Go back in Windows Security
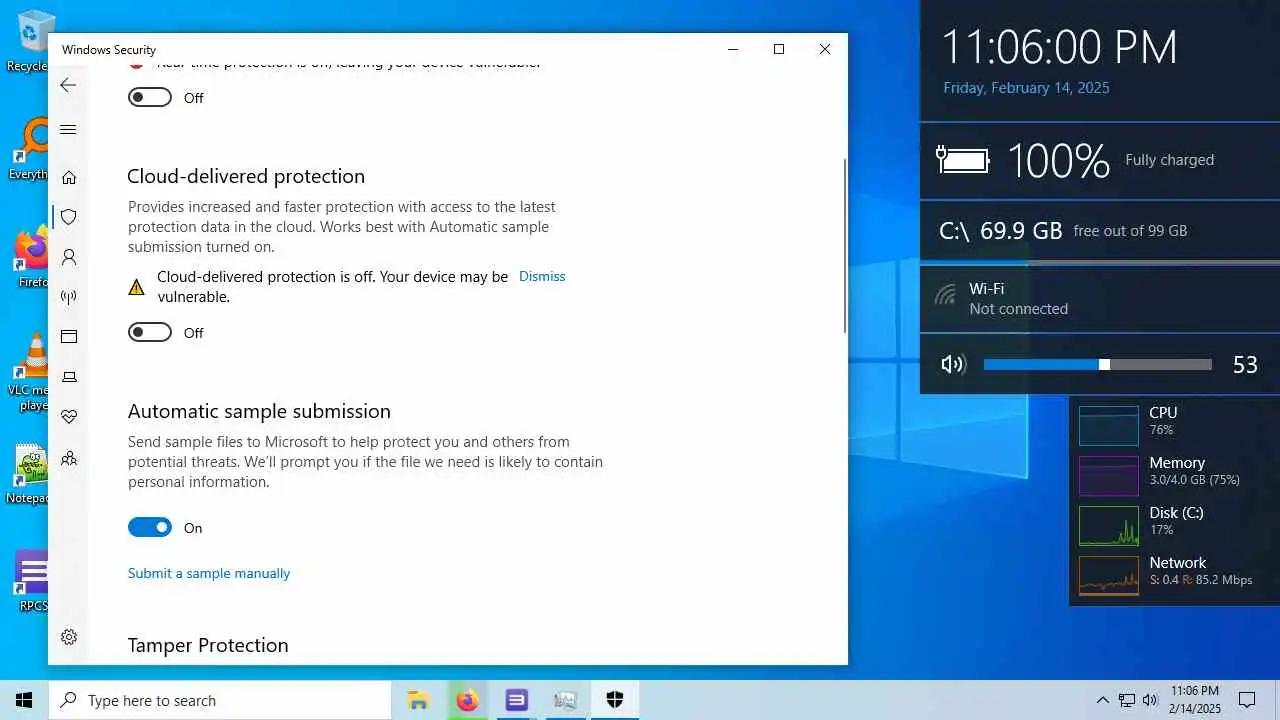The image size is (1280, 720). tap(68, 85)
